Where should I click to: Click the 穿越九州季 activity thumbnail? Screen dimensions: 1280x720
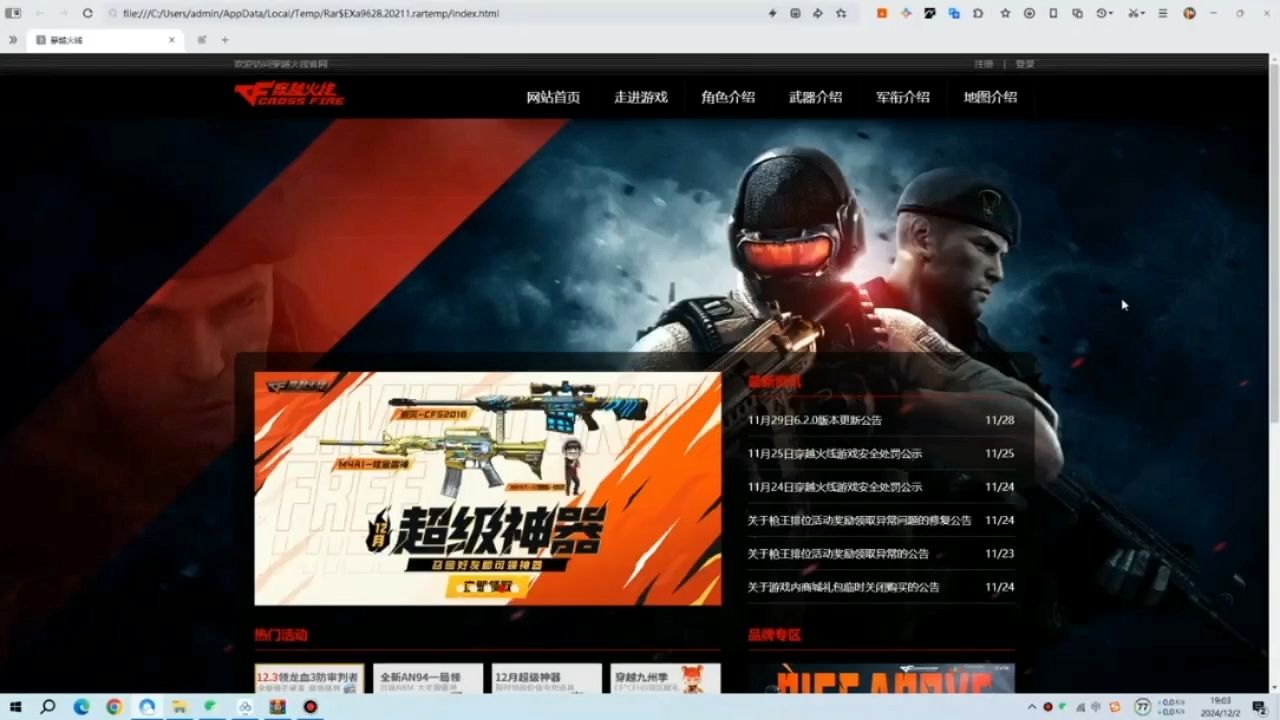(666, 679)
